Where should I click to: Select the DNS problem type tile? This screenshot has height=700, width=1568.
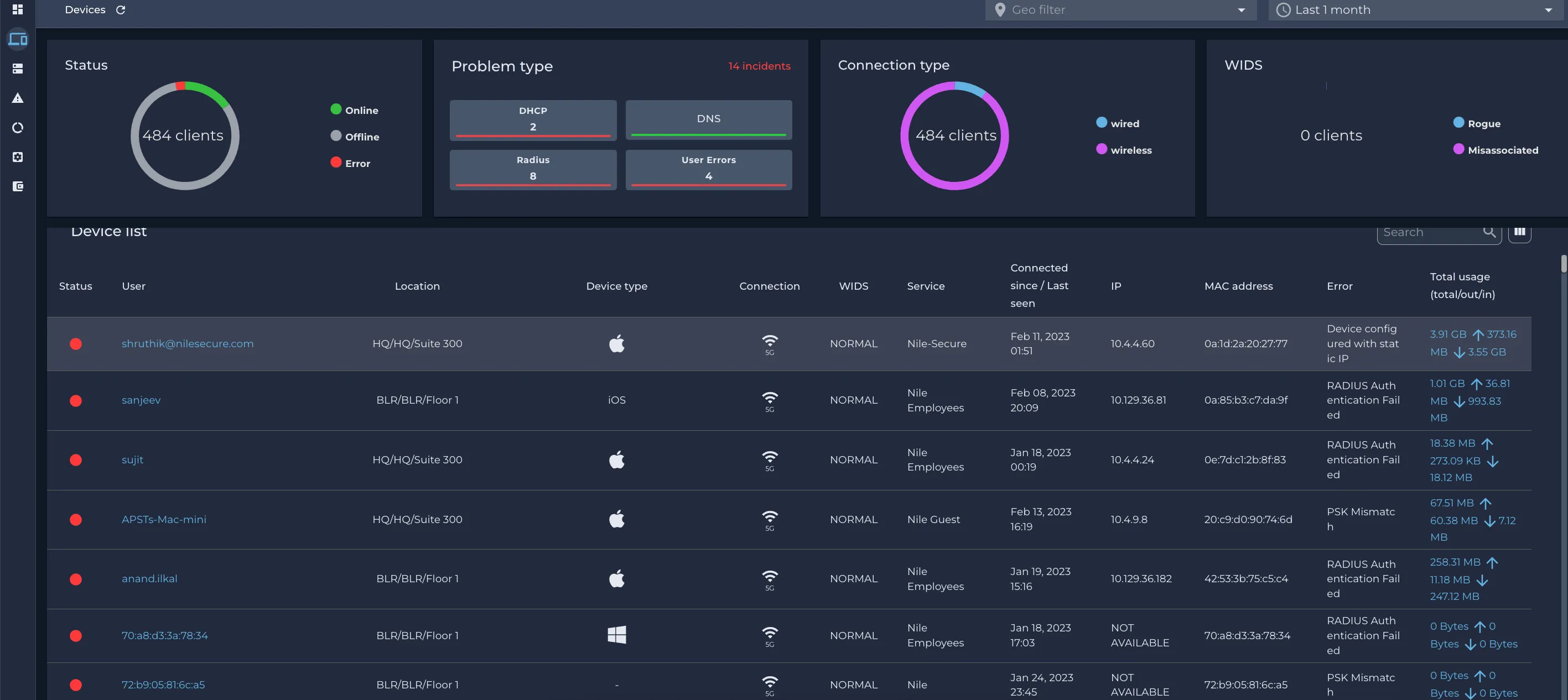pos(709,120)
